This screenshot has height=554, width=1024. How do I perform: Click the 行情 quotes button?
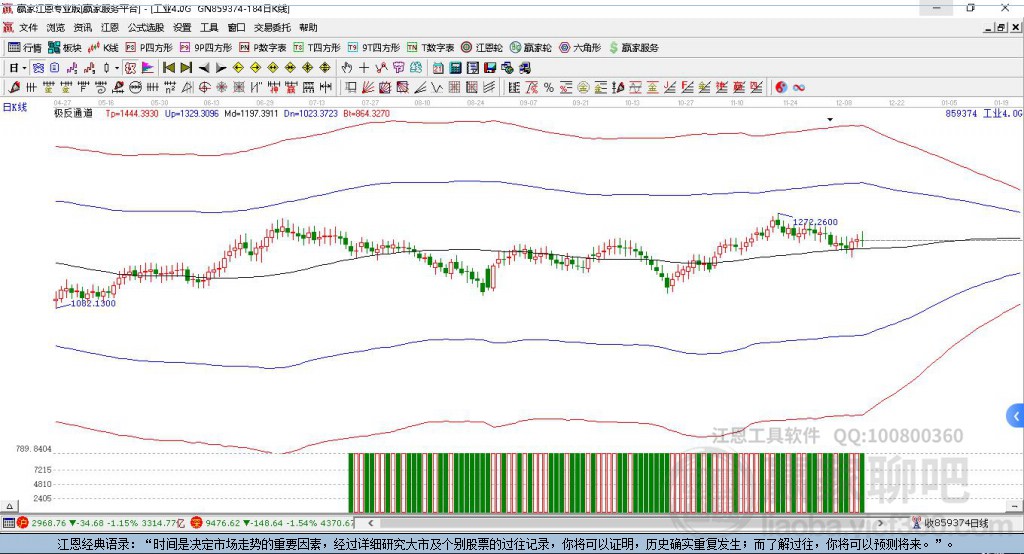pyautogui.click(x=25, y=47)
